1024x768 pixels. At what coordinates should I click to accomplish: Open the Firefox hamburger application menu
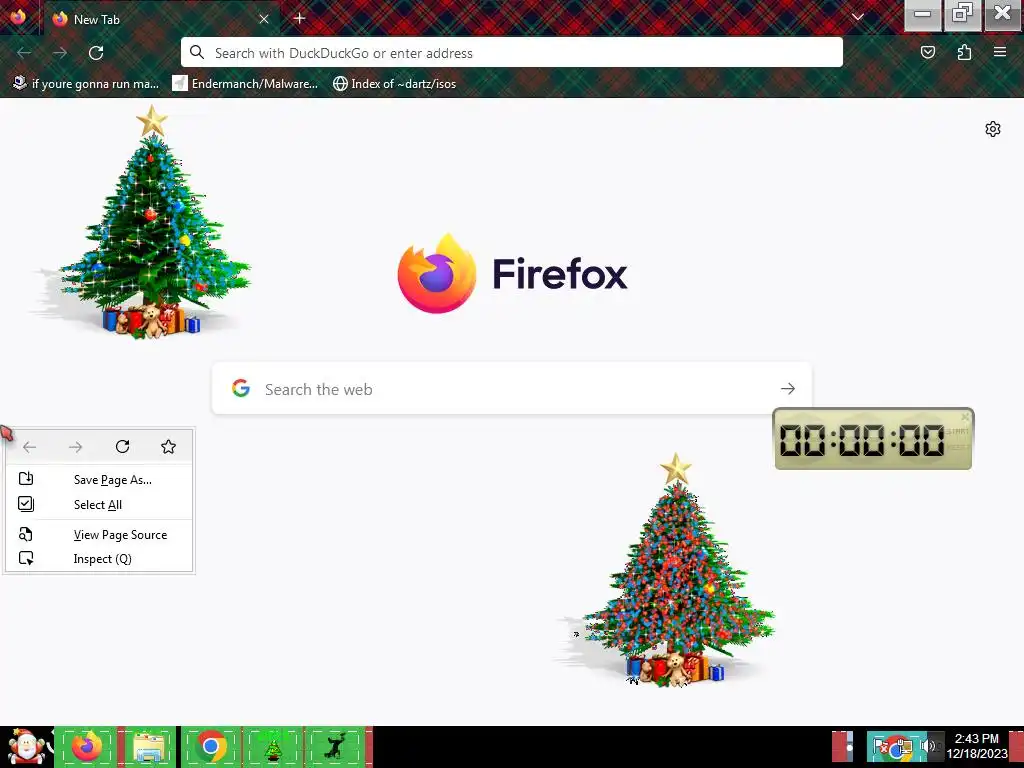tap(1000, 52)
